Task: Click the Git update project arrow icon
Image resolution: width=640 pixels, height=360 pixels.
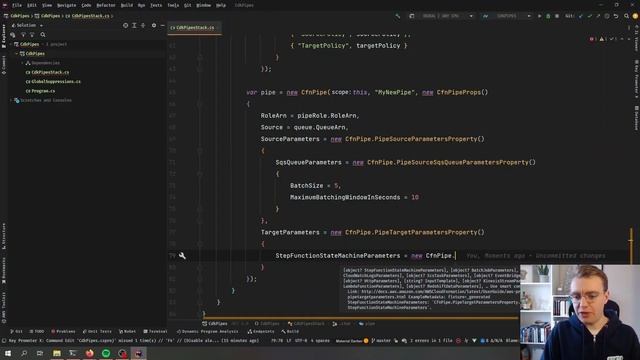Action: pyautogui.click(x=581, y=16)
